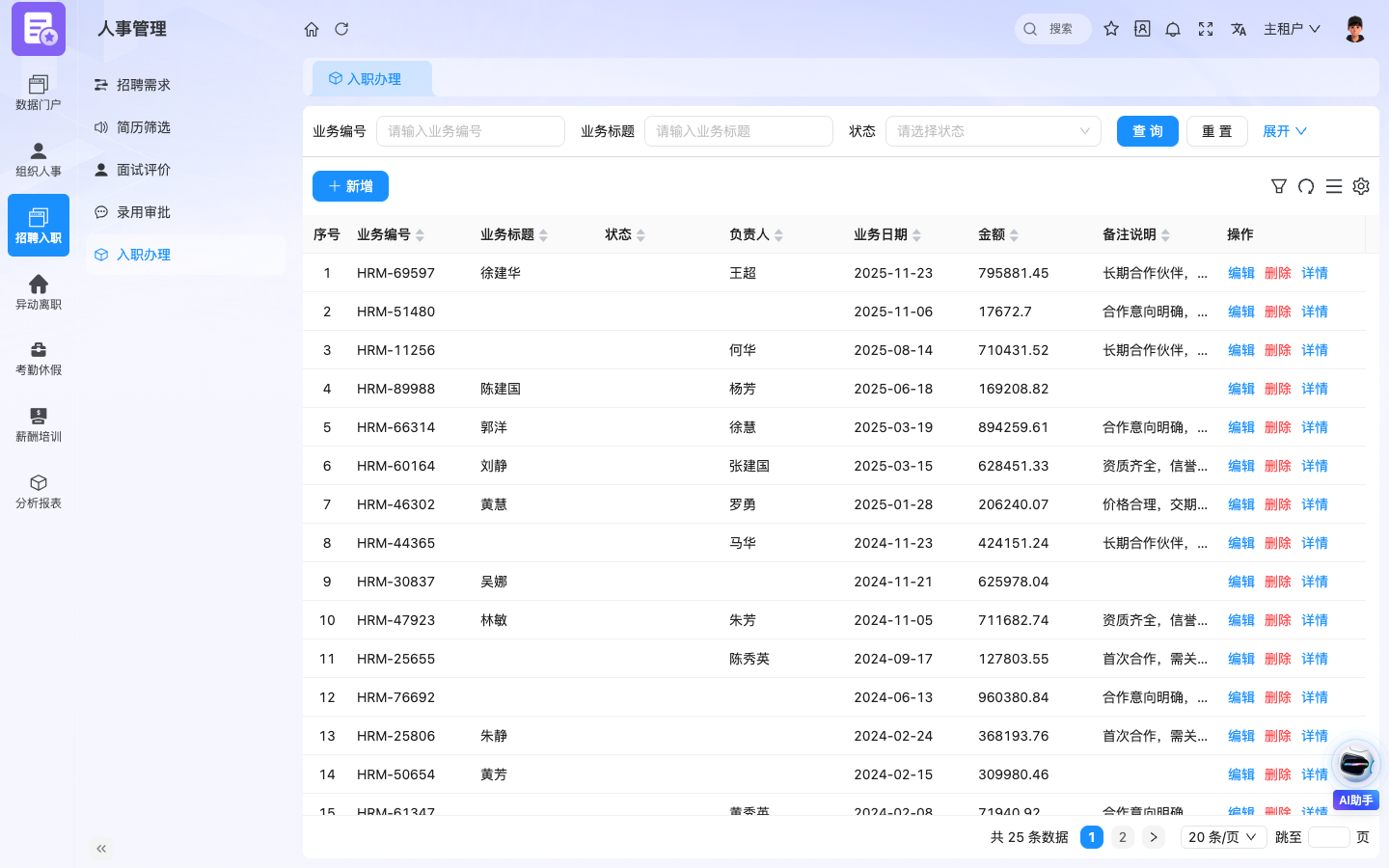Open the 主租户 tenant dropdown

click(1292, 29)
